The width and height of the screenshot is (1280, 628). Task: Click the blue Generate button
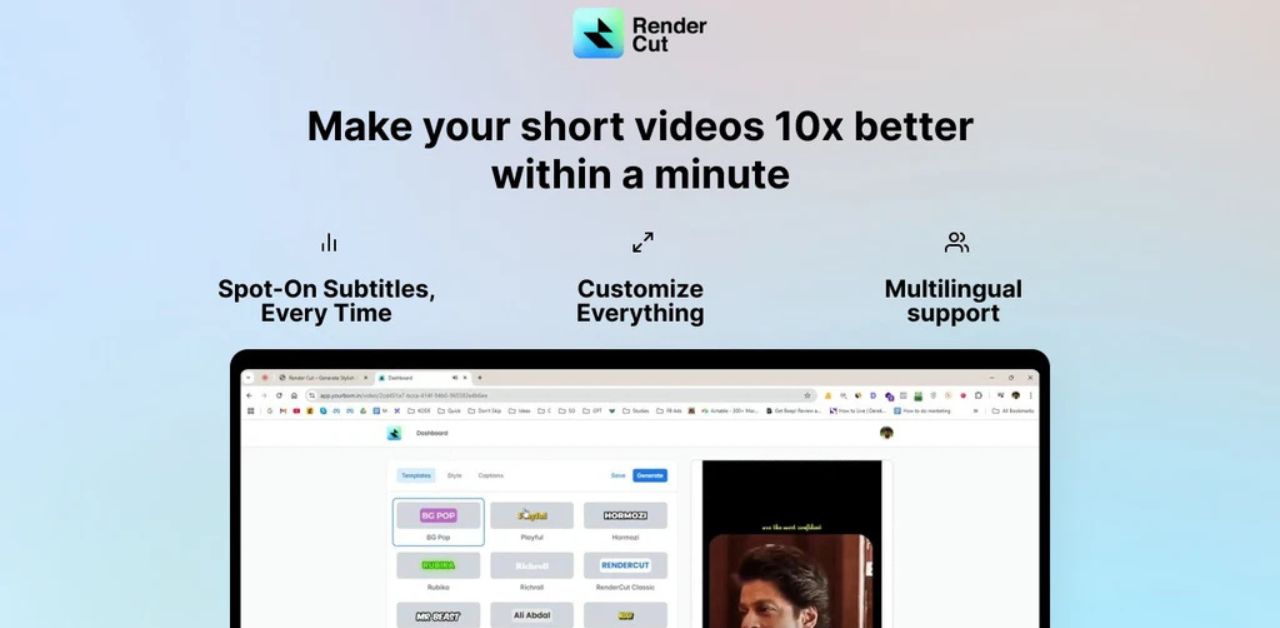tap(650, 476)
